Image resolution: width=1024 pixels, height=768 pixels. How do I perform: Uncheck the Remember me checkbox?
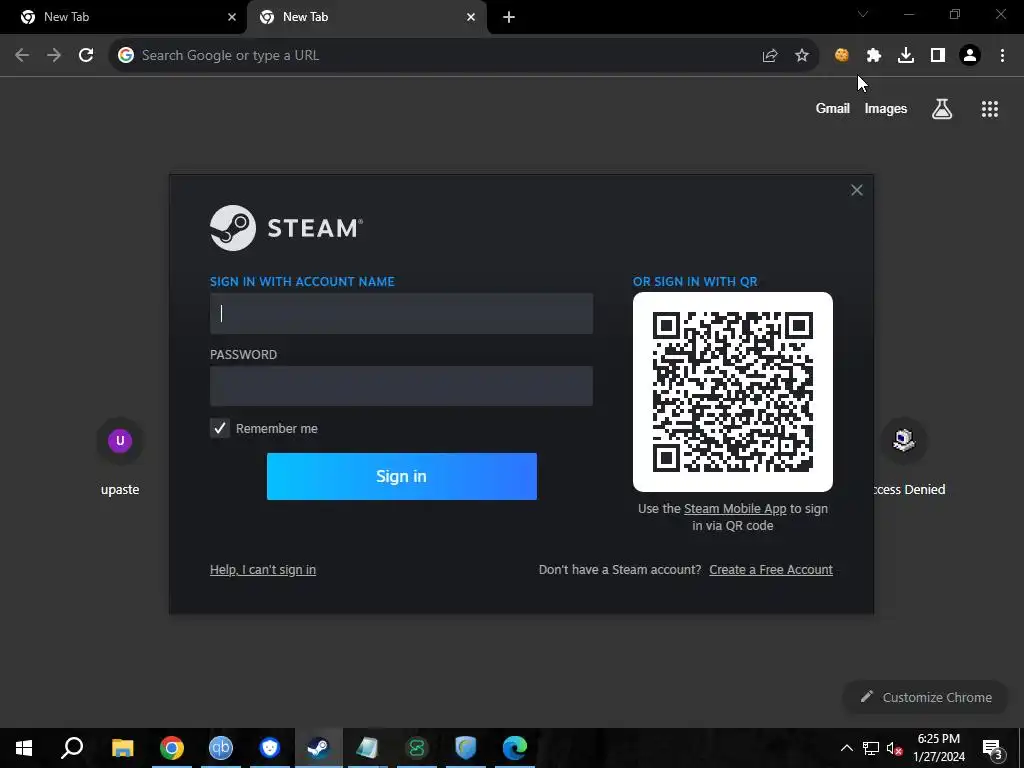tap(219, 428)
